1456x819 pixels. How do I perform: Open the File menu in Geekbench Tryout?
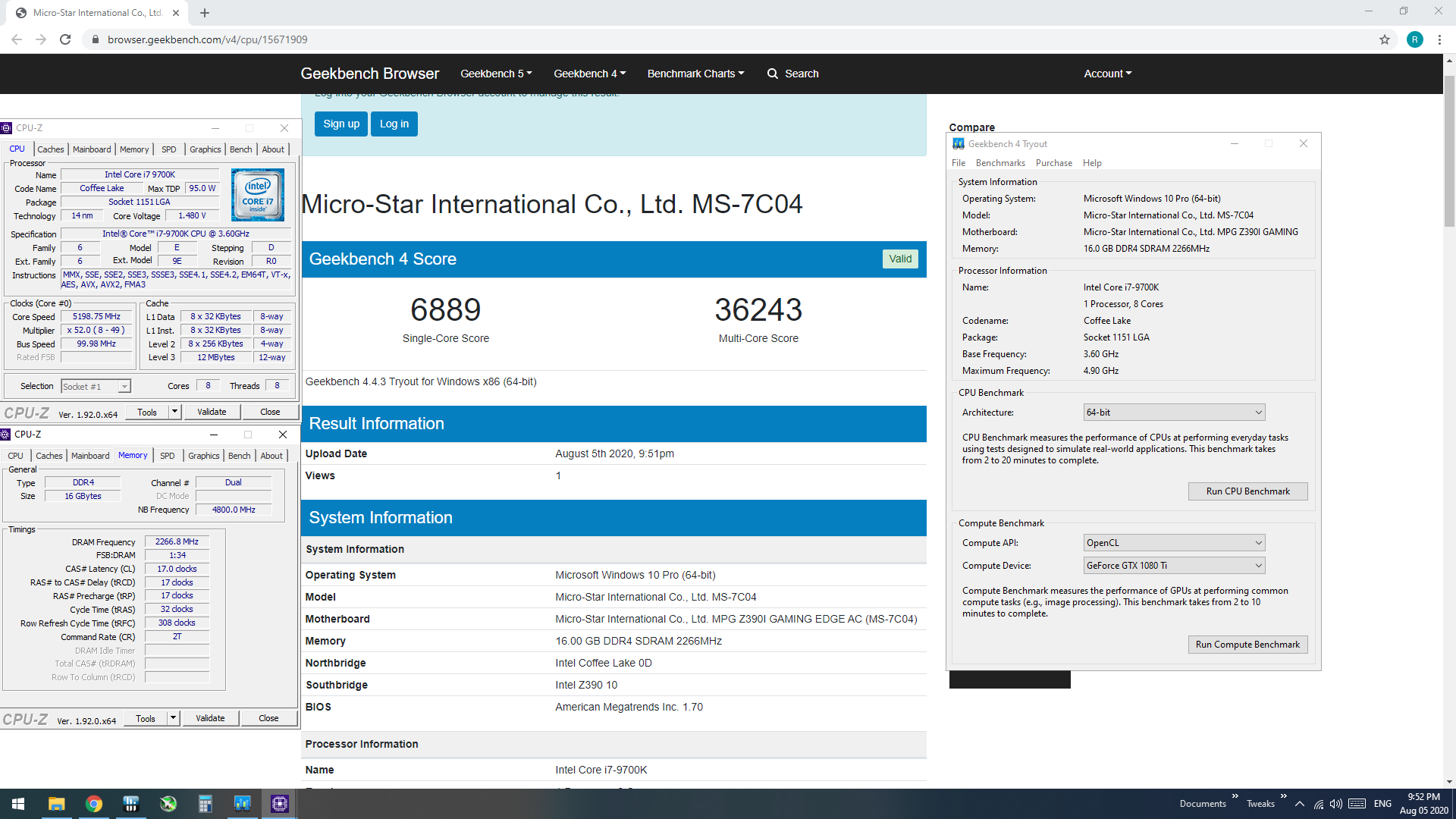click(x=959, y=163)
